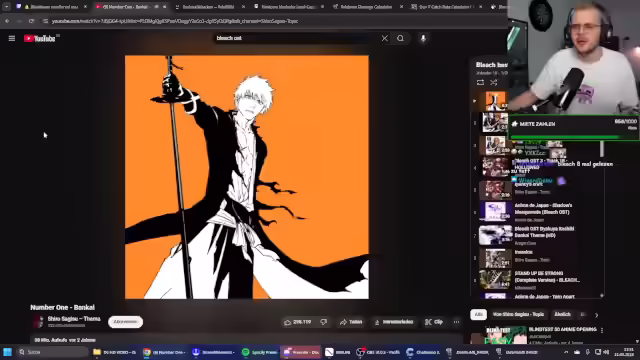
Task: Share the video via Teilen button
Action: [351, 322]
